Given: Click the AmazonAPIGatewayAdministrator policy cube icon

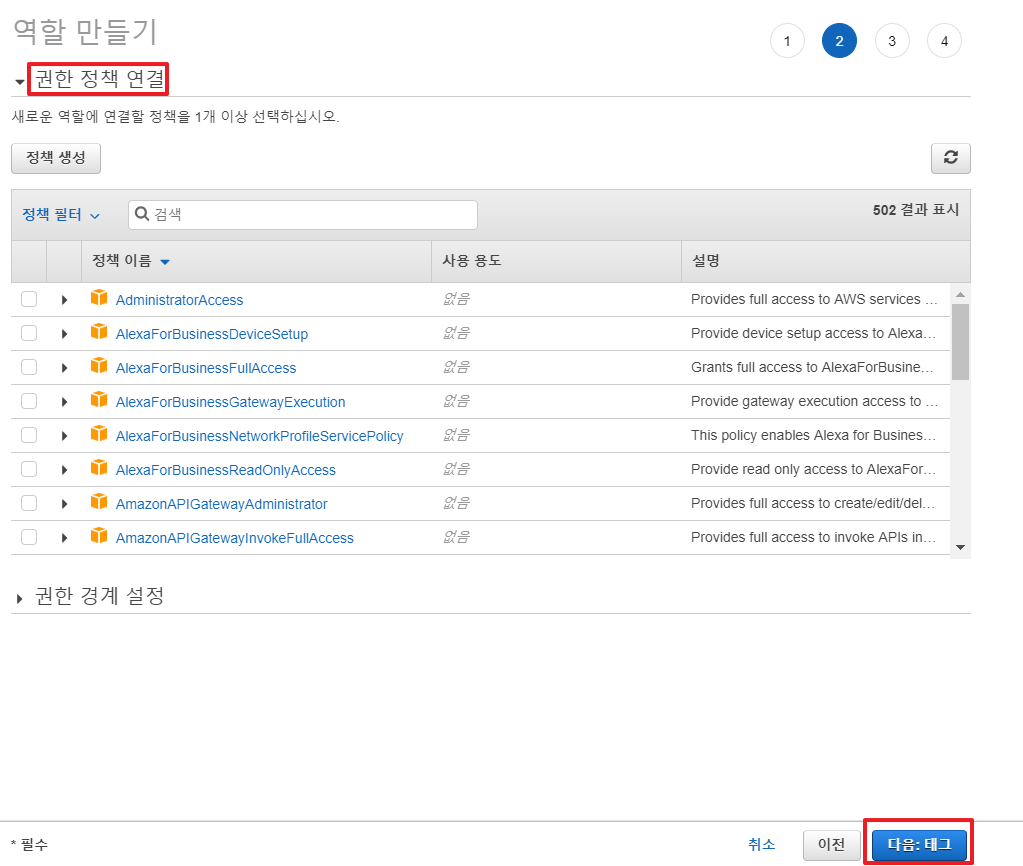Looking at the screenshot, I should 98,502.
